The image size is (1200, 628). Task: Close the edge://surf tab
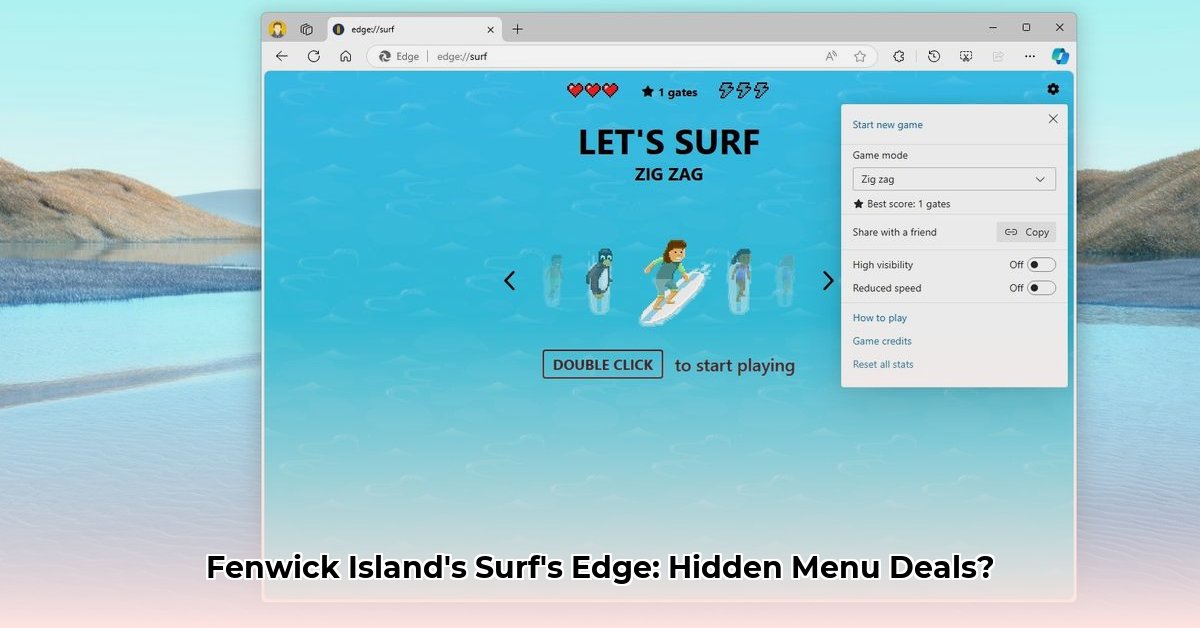pos(490,29)
